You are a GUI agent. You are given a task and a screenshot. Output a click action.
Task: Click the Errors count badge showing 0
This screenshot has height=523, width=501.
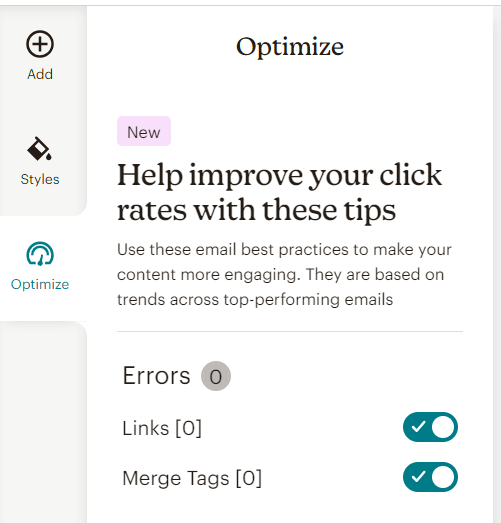(x=216, y=376)
